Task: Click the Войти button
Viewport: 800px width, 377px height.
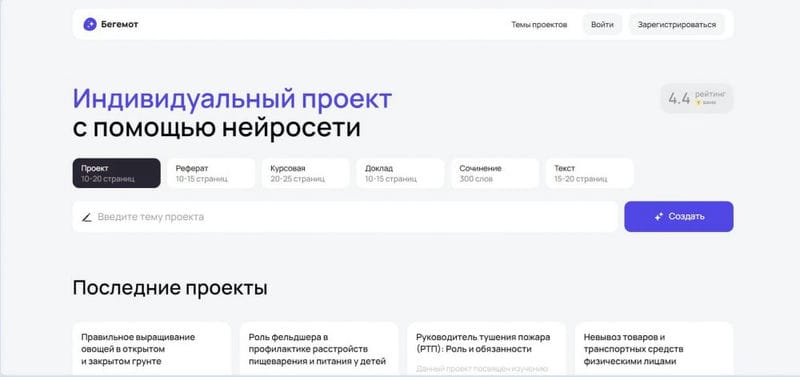Action: [602, 24]
